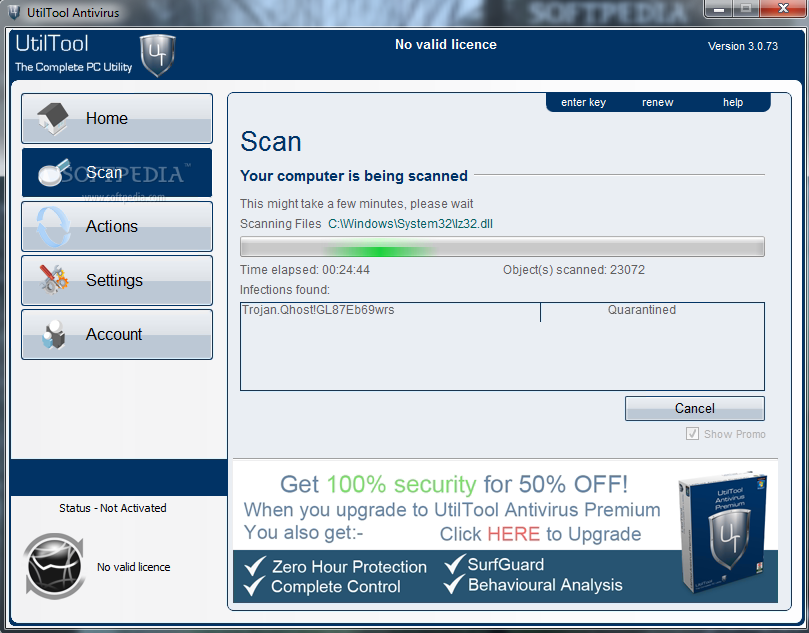809x633 pixels.
Task: Cancel the running scan
Action: pyautogui.click(x=694, y=409)
